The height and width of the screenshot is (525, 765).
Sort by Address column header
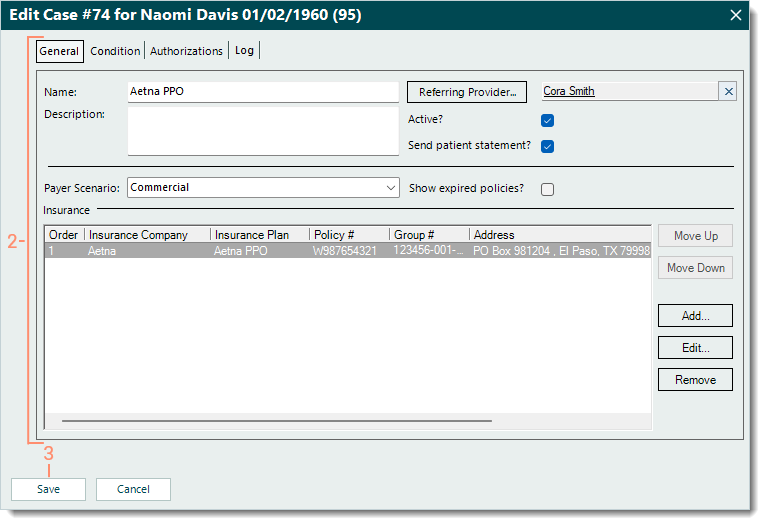[560, 235]
